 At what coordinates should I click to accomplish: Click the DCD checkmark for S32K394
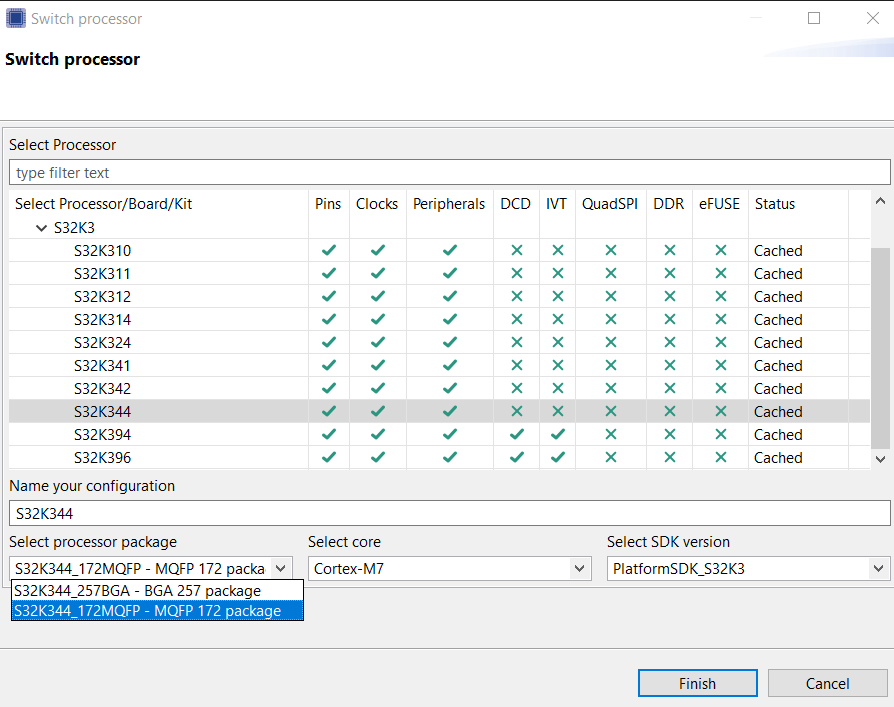[x=516, y=435]
